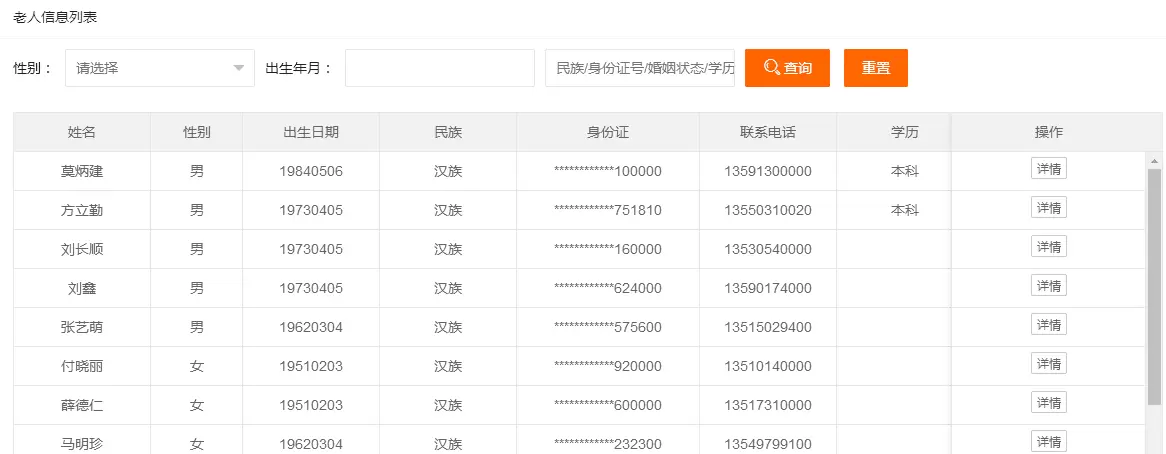Click phone number 13549799100
1166x454 pixels.
coord(767,444)
